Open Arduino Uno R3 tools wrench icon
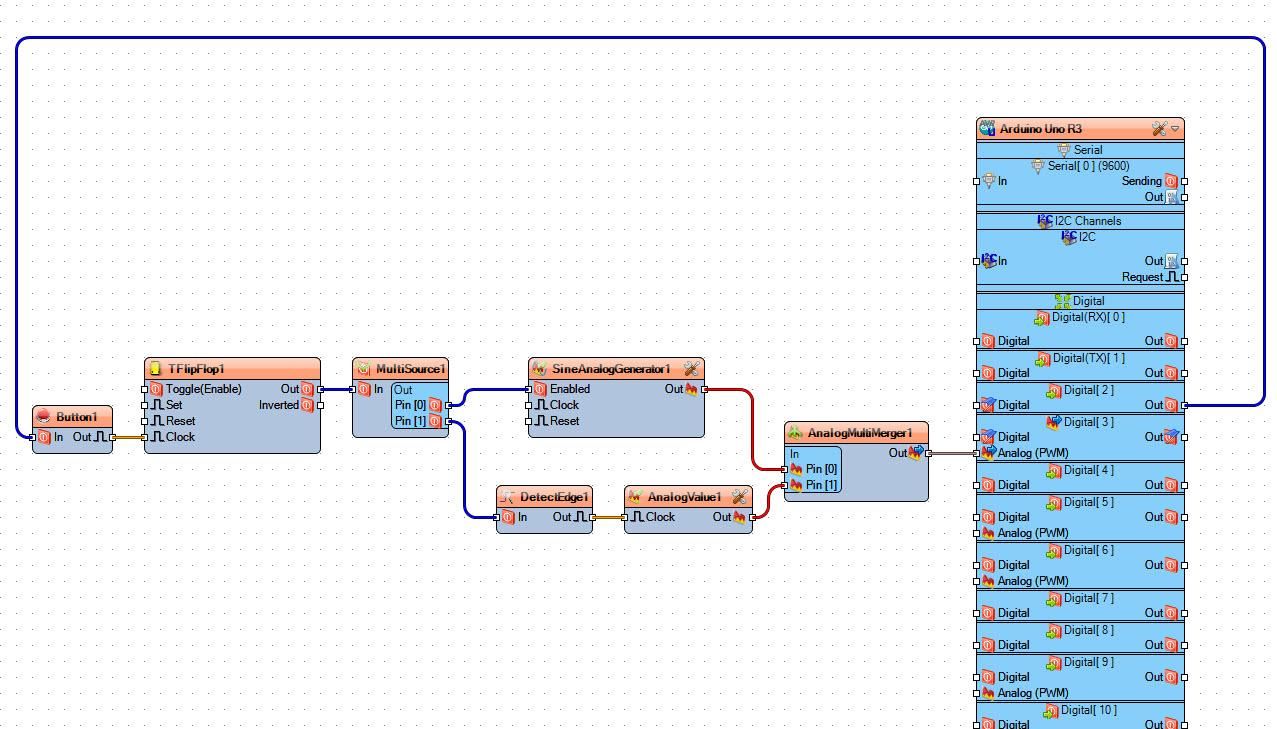This screenshot has height=729, width=1277. [x=1159, y=129]
